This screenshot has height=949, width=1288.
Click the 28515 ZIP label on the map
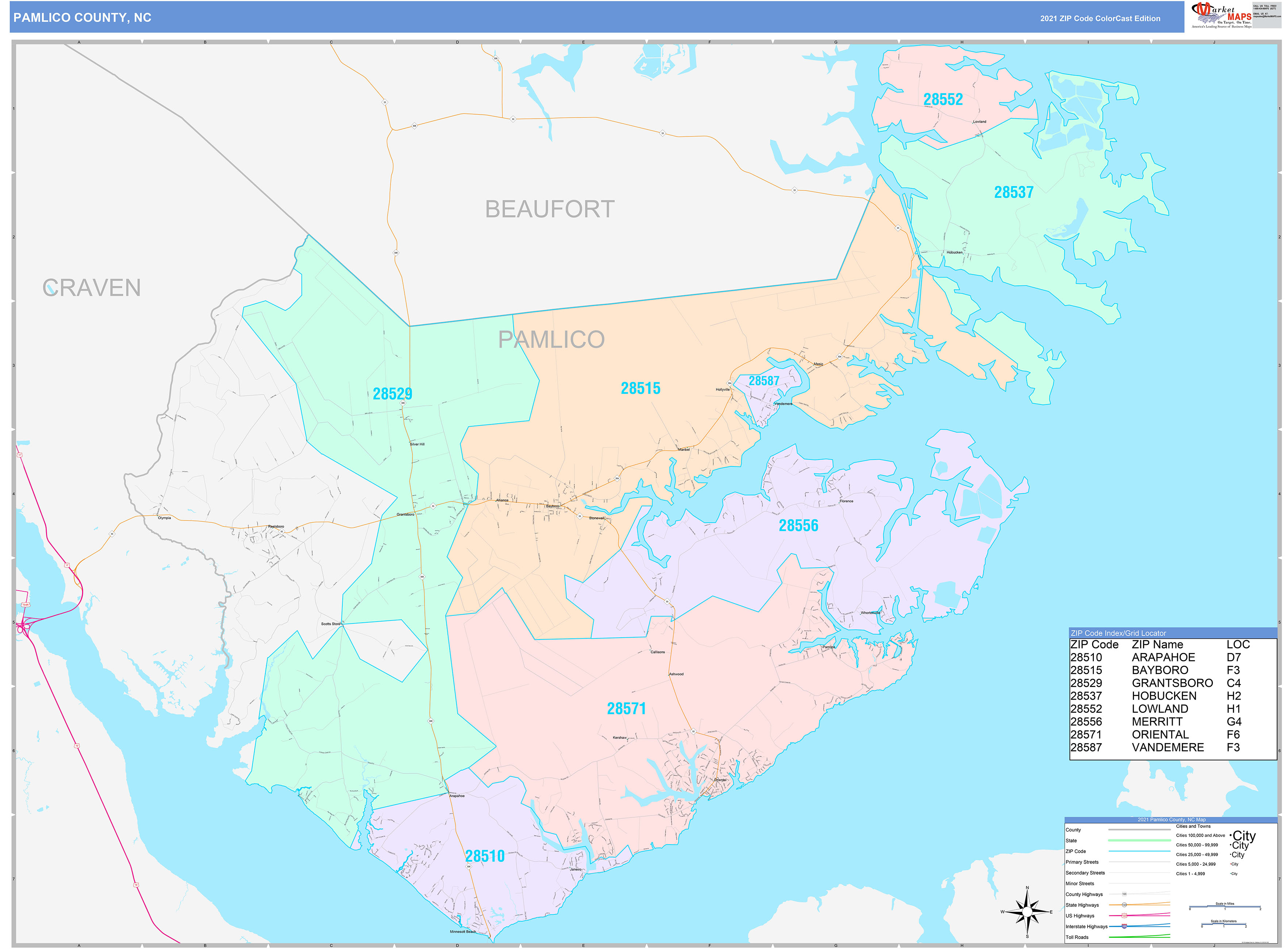[x=641, y=389]
